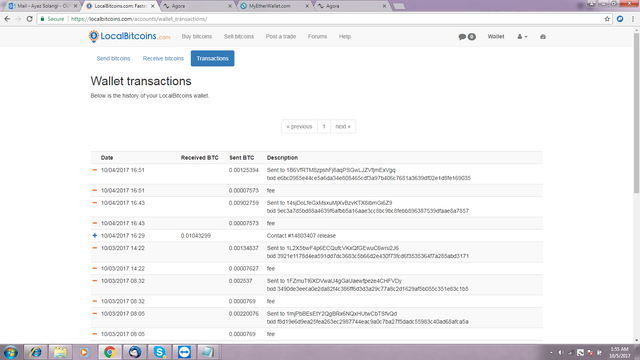This screenshot has width=640, height=360.
Task: Reload the page with refresh icon
Action: point(29,19)
